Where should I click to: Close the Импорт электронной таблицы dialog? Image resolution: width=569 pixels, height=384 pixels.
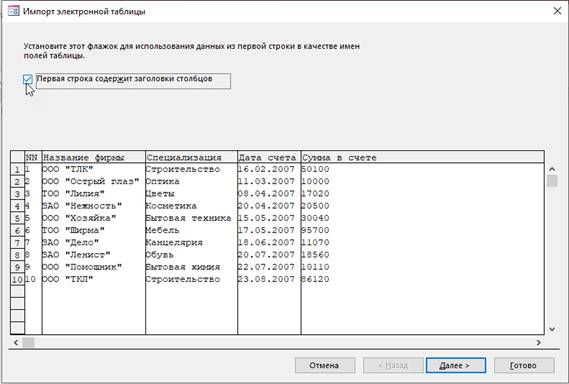pyautogui.click(x=557, y=11)
